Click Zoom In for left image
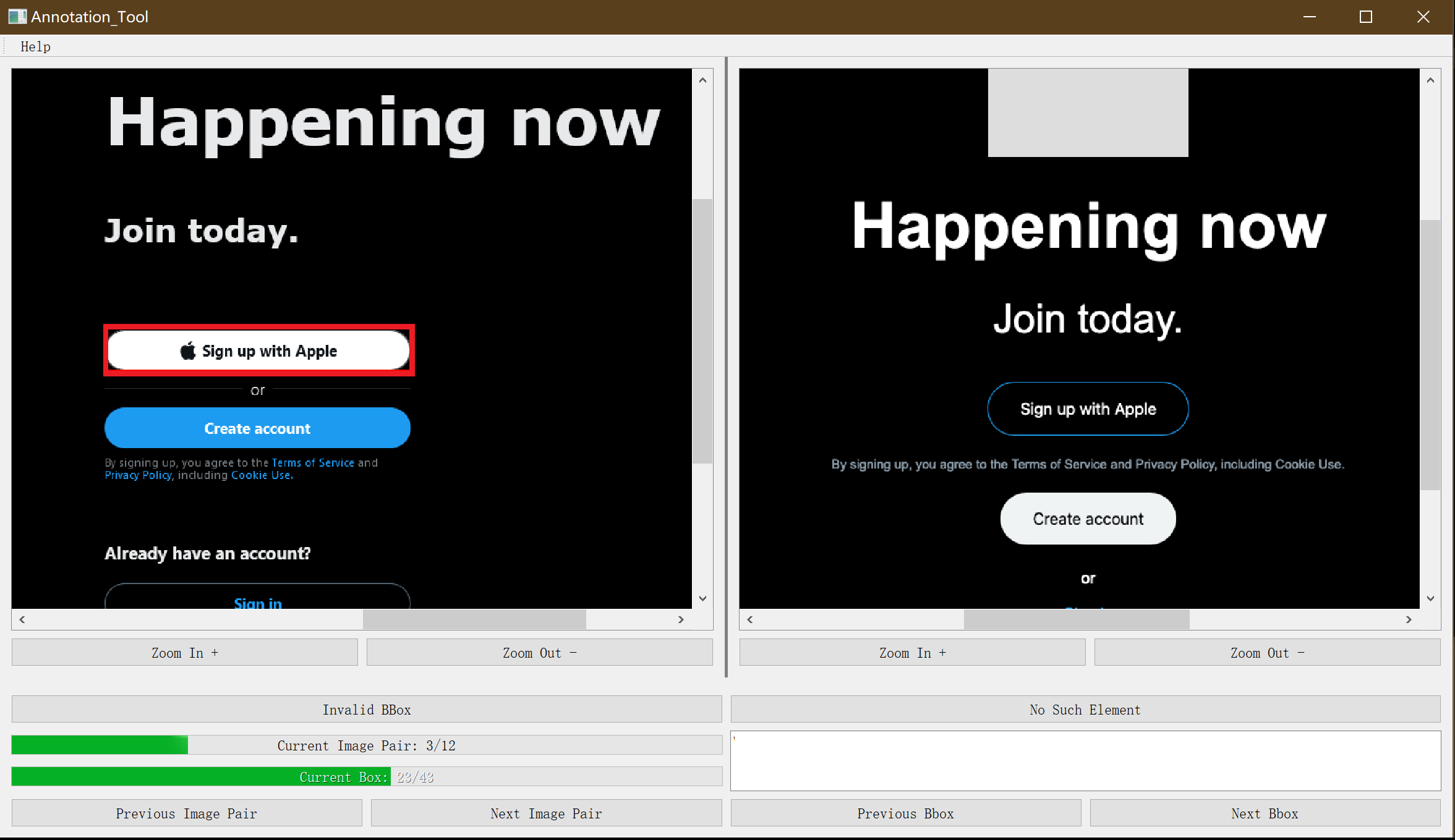Image resolution: width=1455 pixels, height=840 pixels. 184,653
